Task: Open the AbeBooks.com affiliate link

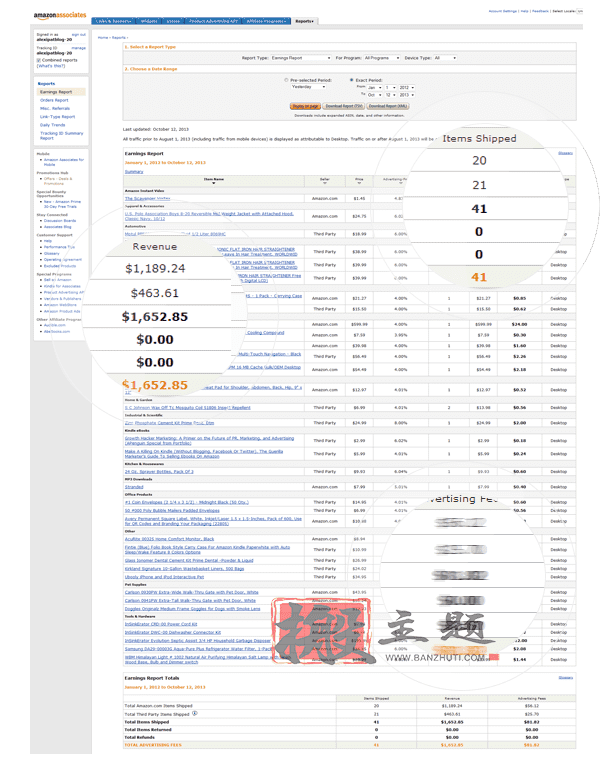Action: [x=56, y=331]
